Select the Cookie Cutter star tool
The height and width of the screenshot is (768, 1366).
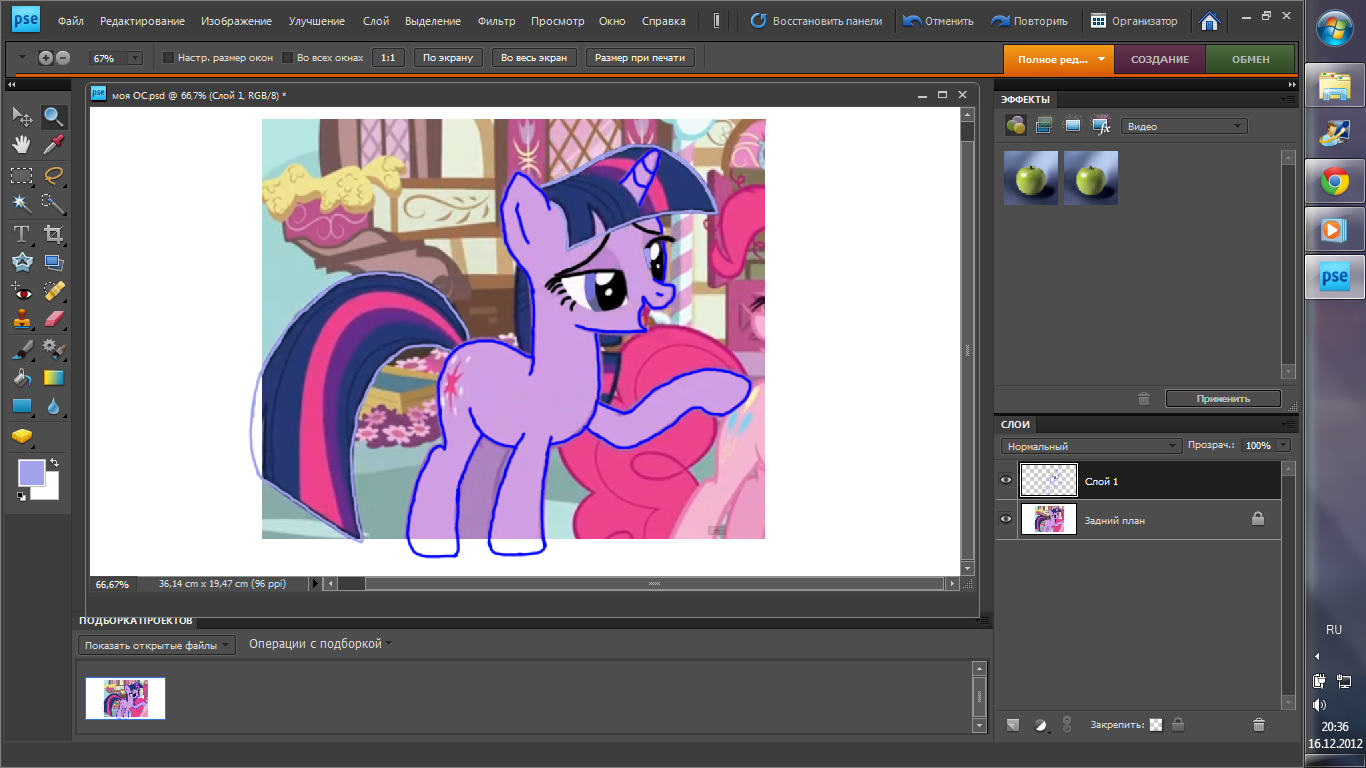pyautogui.click(x=22, y=262)
